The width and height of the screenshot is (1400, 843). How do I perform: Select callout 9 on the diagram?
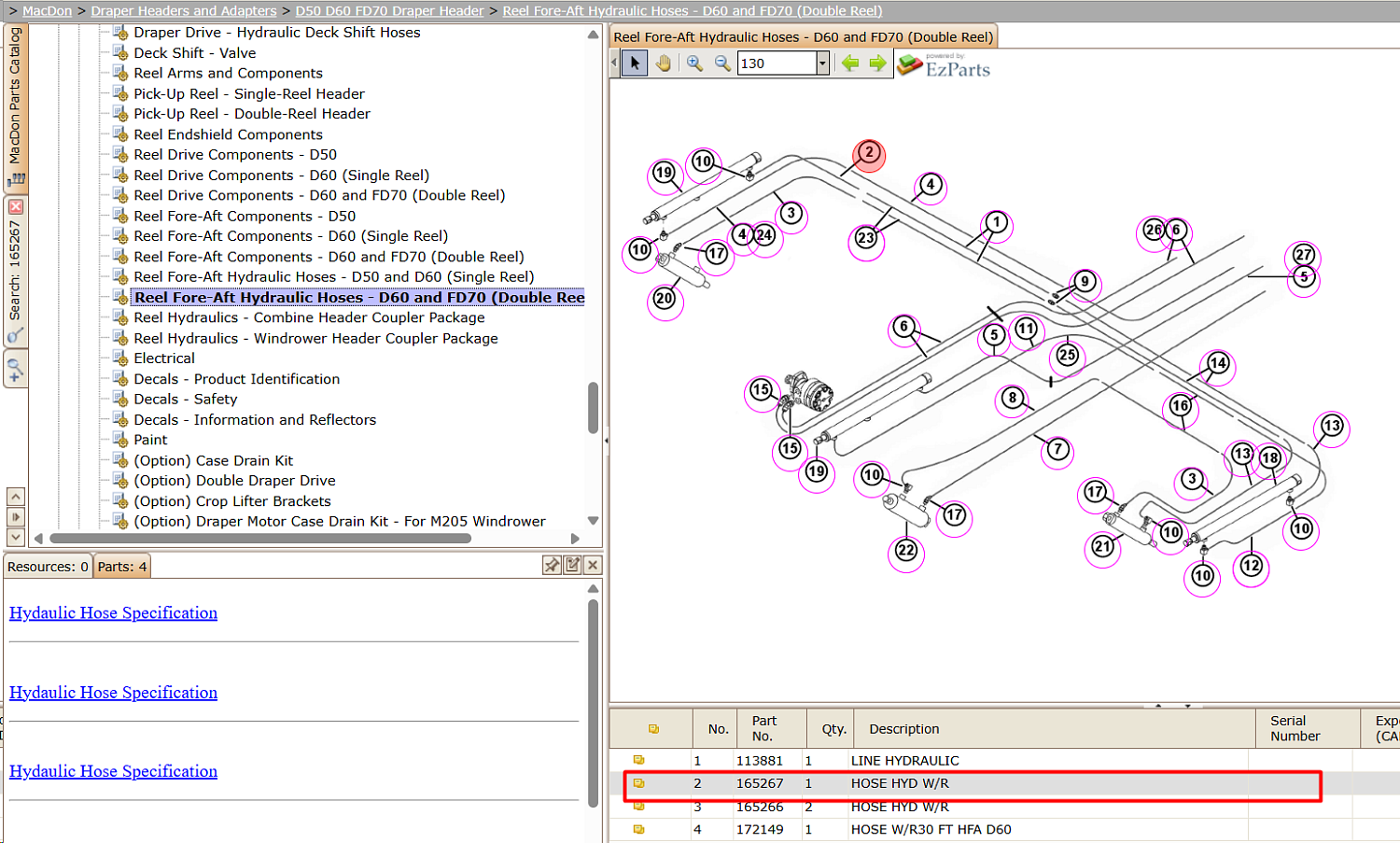(1084, 281)
